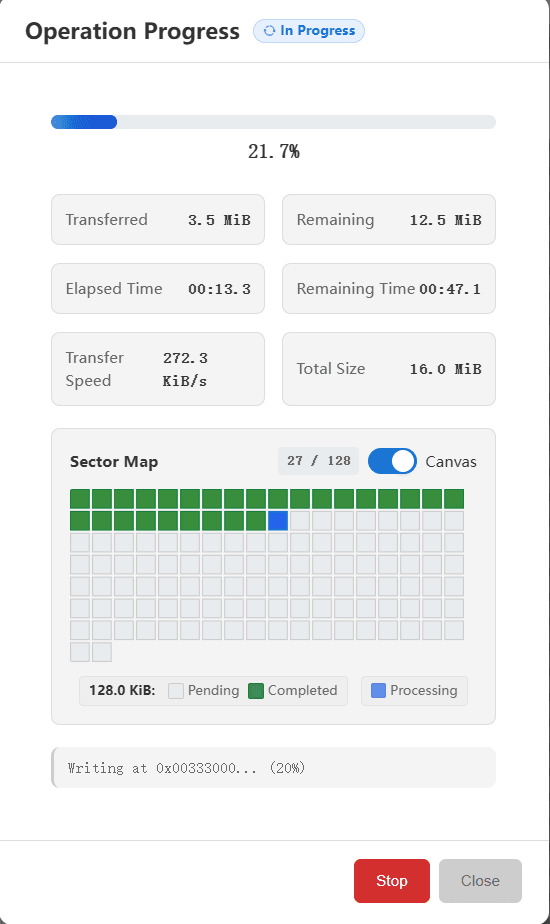Click the green Completed legend swatch
This screenshot has width=550, height=924.
point(256,691)
